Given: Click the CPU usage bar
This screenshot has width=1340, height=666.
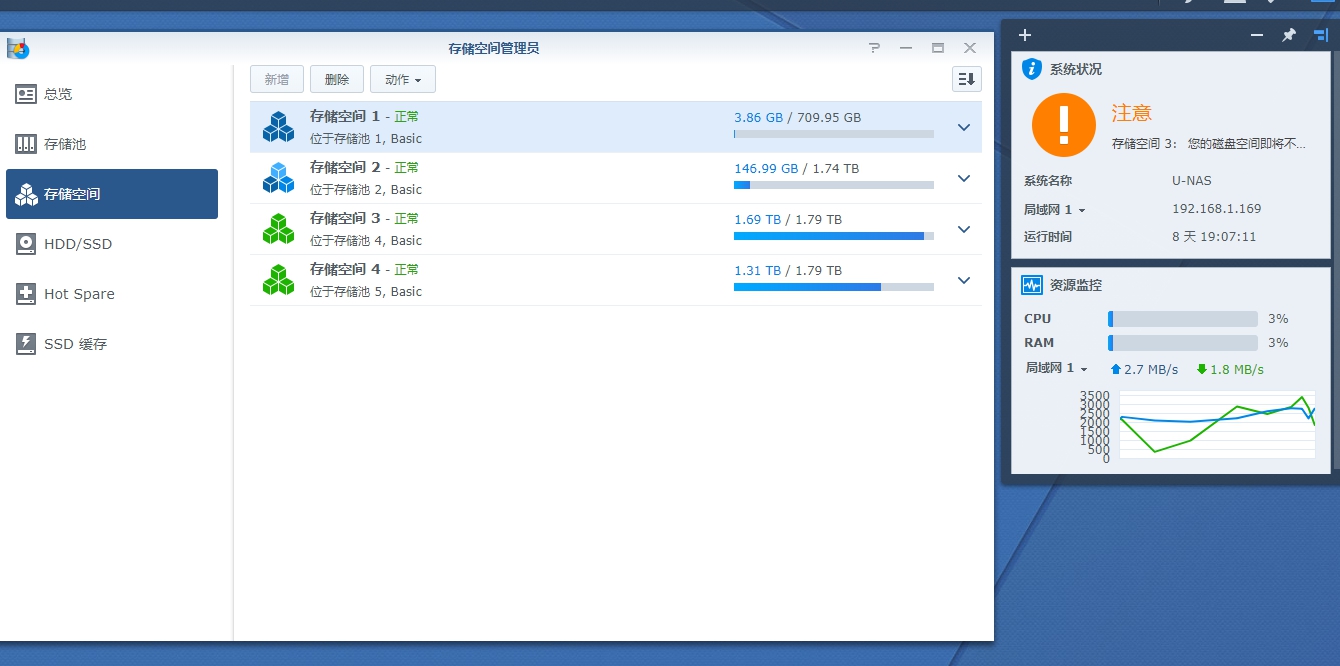Looking at the screenshot, I should click(1183, 319).
